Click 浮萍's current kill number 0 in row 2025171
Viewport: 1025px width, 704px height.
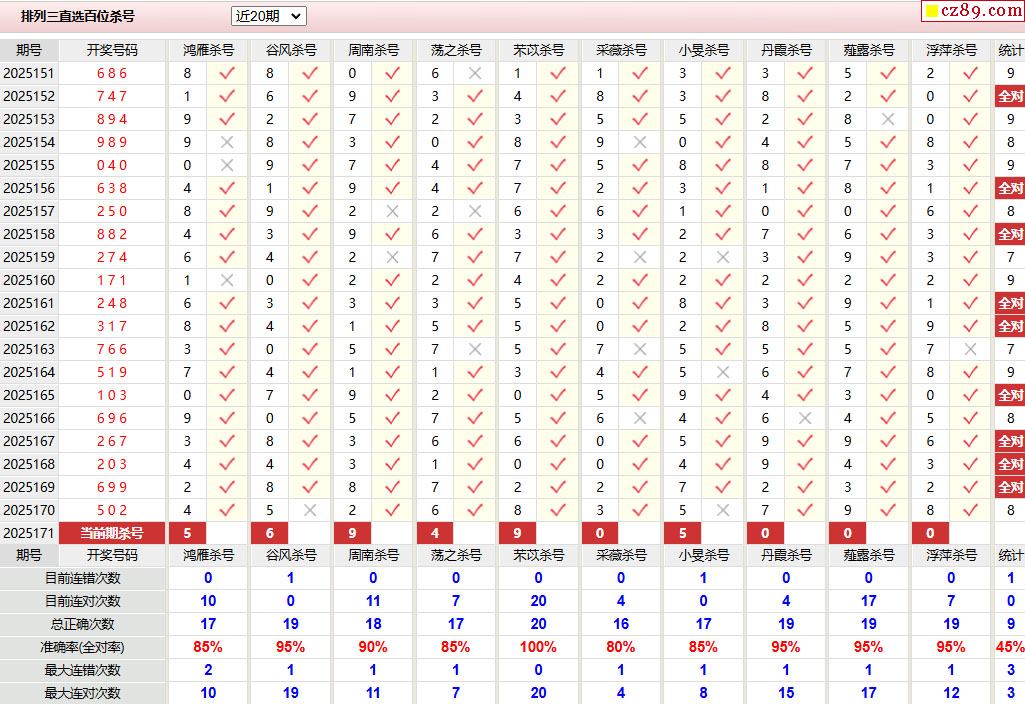(930, 533)
